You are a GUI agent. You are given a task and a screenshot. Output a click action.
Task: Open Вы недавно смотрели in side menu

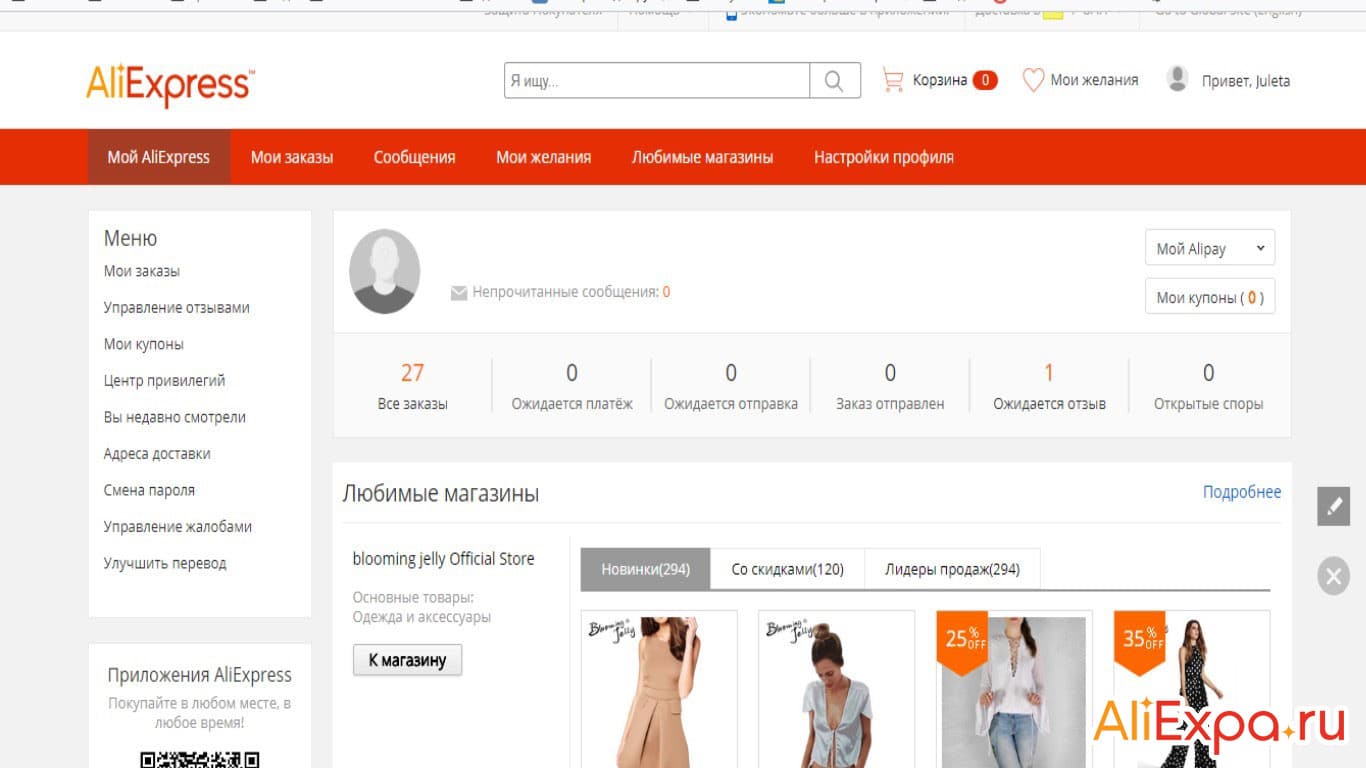[x=175, y=417]
